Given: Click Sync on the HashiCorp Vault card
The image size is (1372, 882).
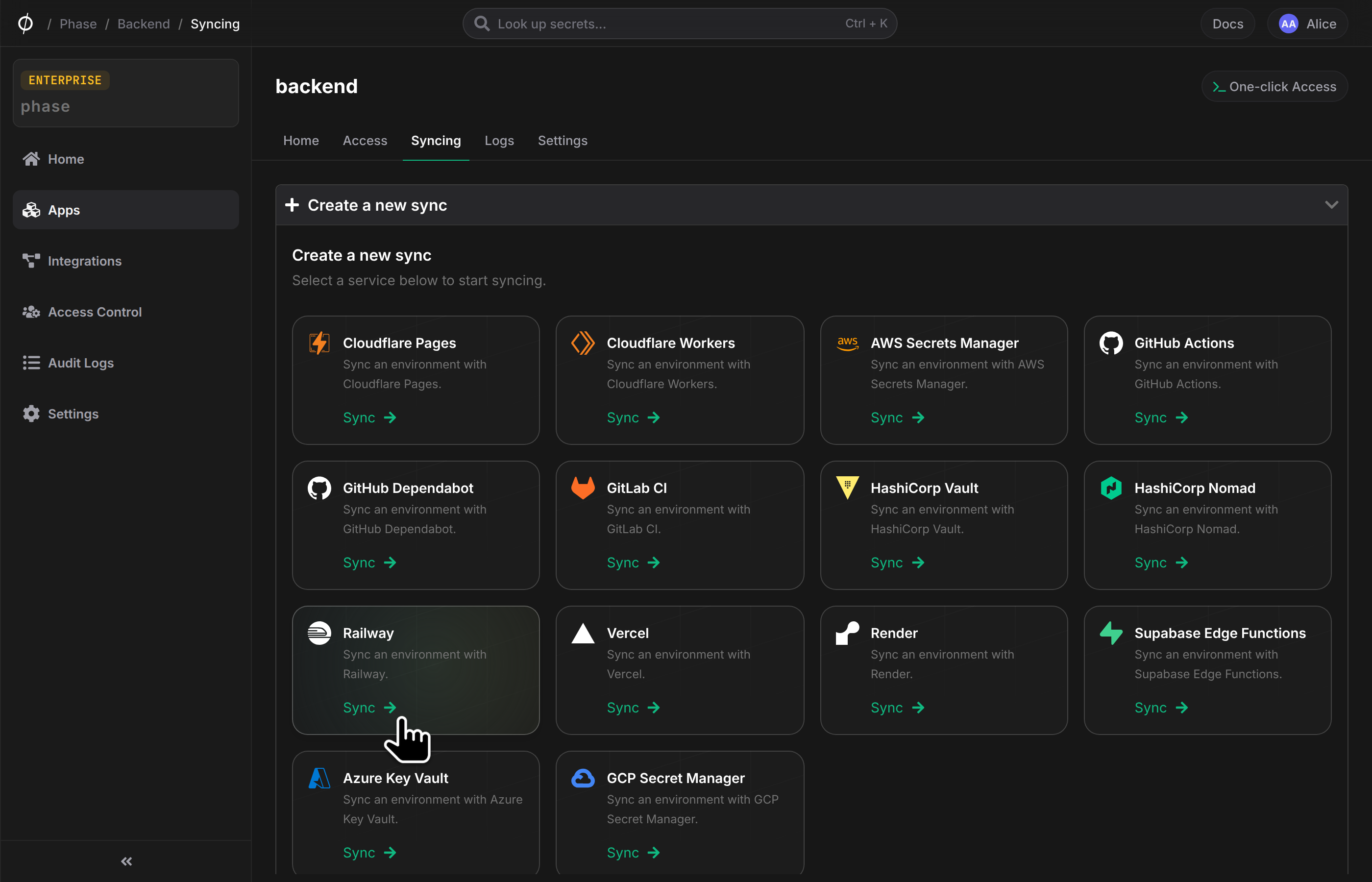Looking at the screenshot, I should pyautogui.click(x=897, y=563).
